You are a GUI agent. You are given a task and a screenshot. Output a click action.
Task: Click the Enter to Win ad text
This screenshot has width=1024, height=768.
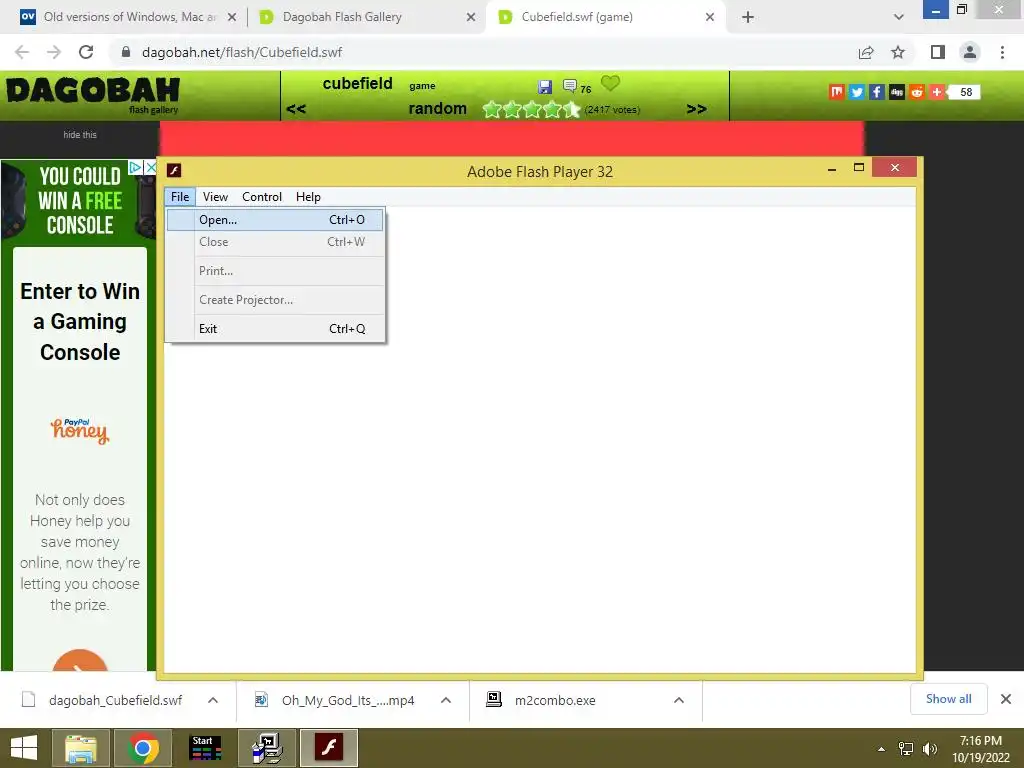pos(80,321)
